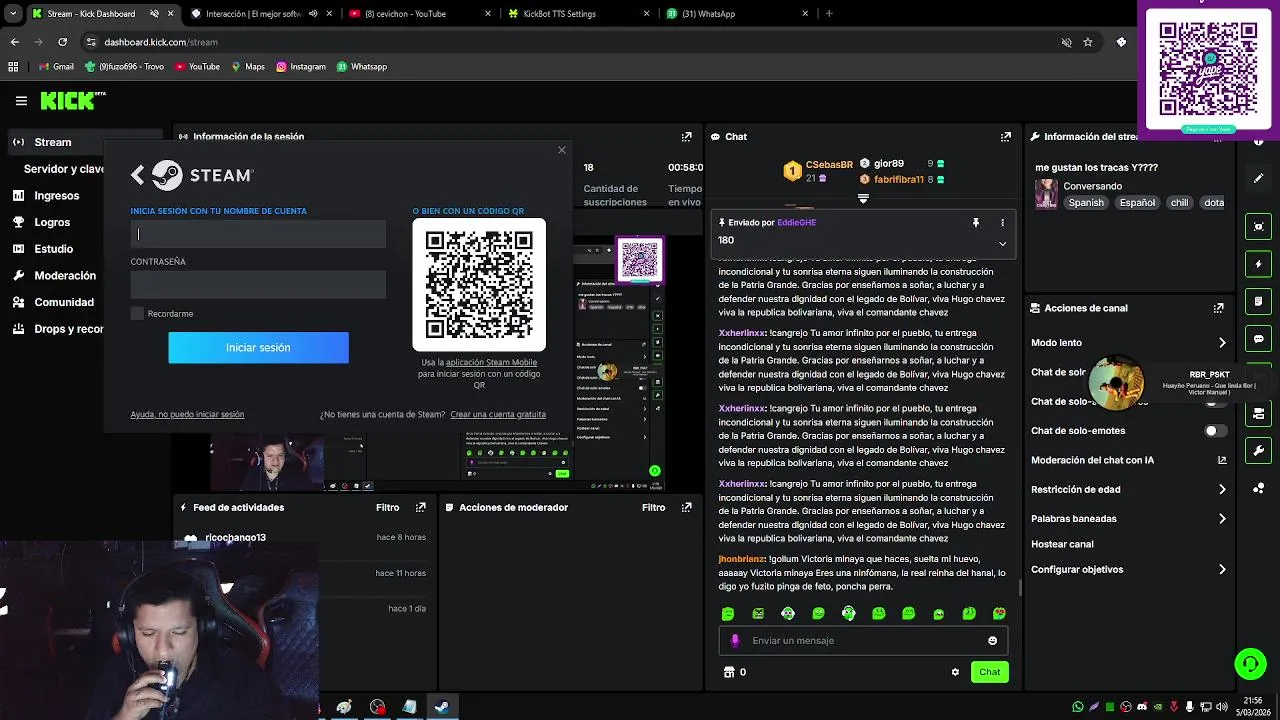Open aplicación Steam Mobile link
The height and width of the screenshot is (720, 1280).
[491, 362]
